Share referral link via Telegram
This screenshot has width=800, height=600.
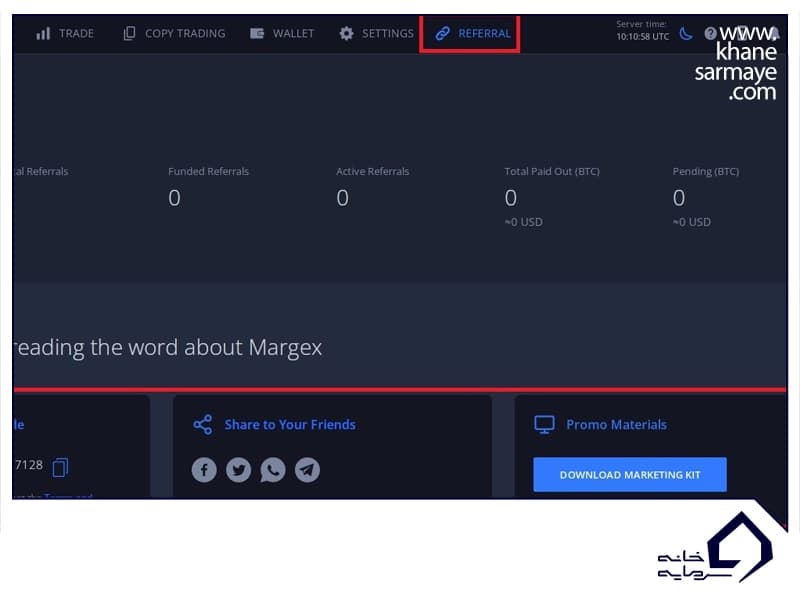pyautogui.click(x=307, y=469)
